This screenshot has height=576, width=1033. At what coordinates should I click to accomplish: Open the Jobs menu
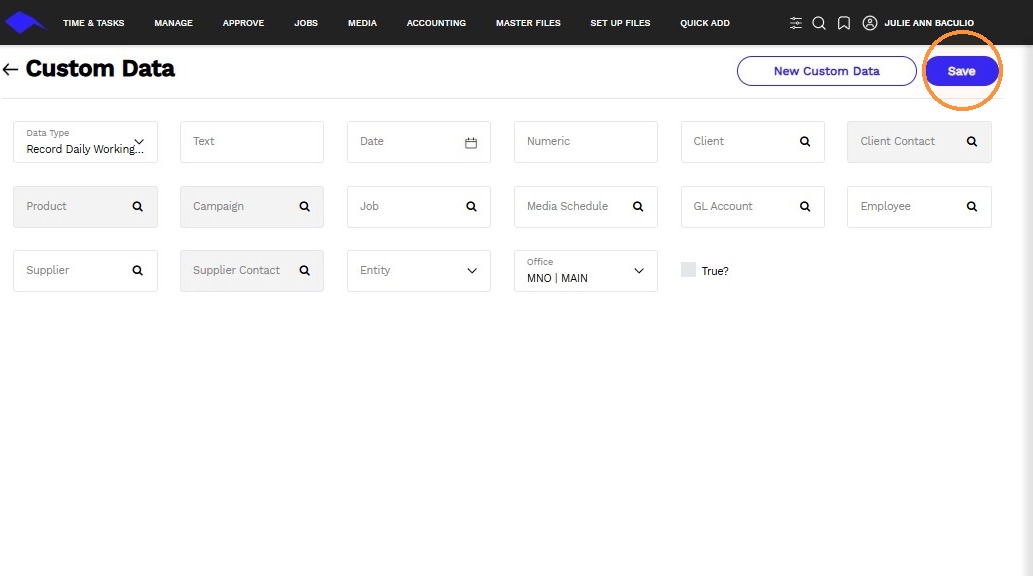click(306, 23)
